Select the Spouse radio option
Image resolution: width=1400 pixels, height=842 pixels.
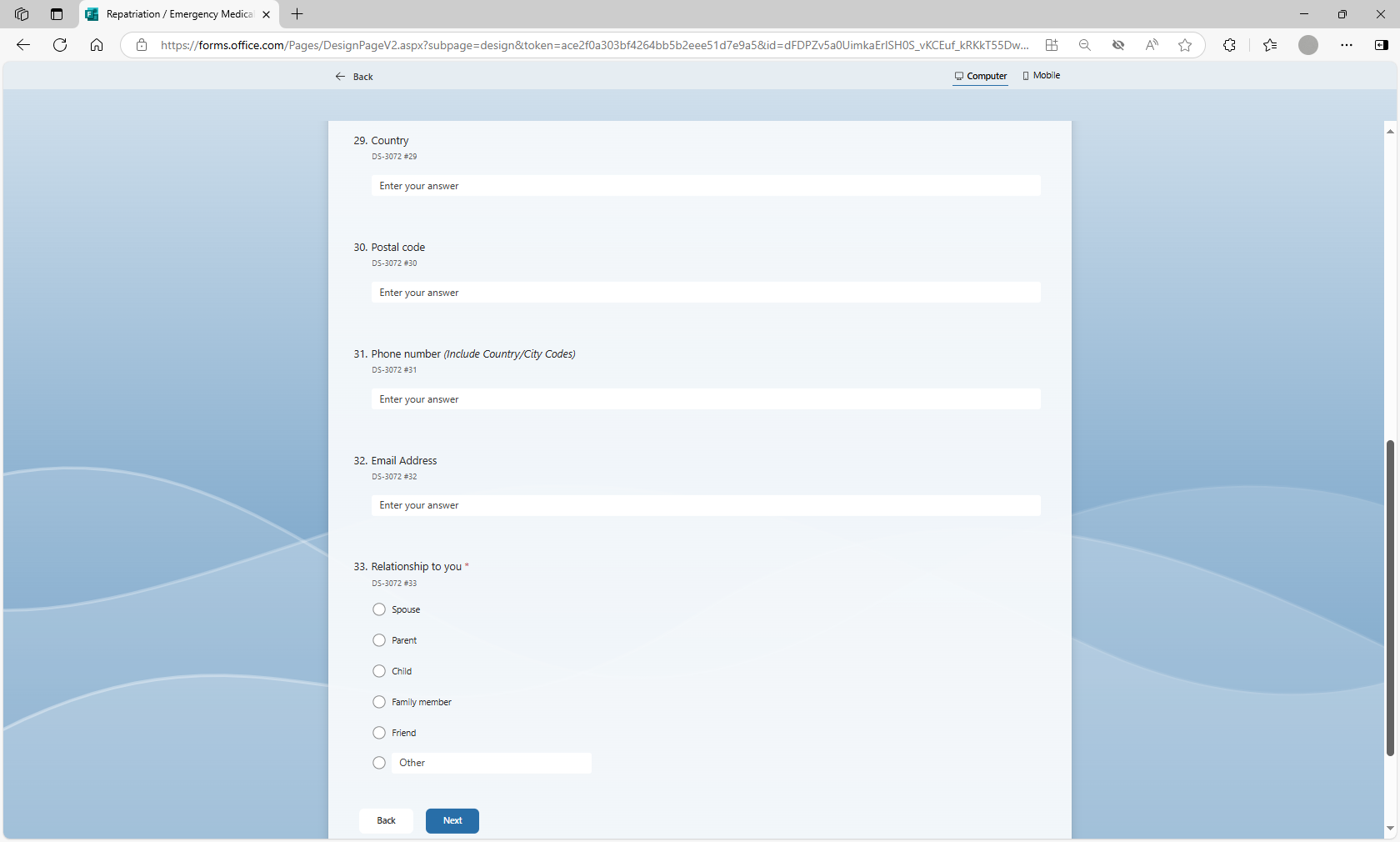click(x=379, y=609)
